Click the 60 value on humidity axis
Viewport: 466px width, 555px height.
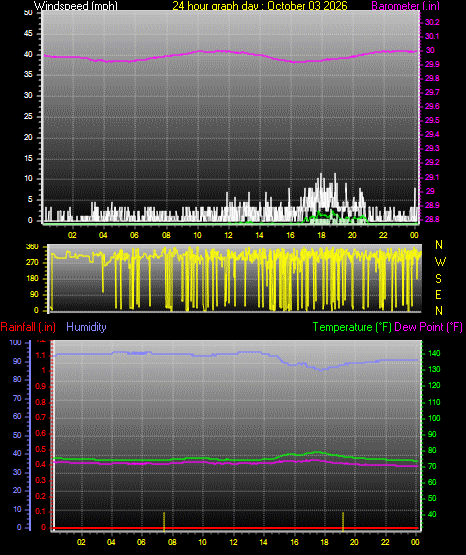17,417
